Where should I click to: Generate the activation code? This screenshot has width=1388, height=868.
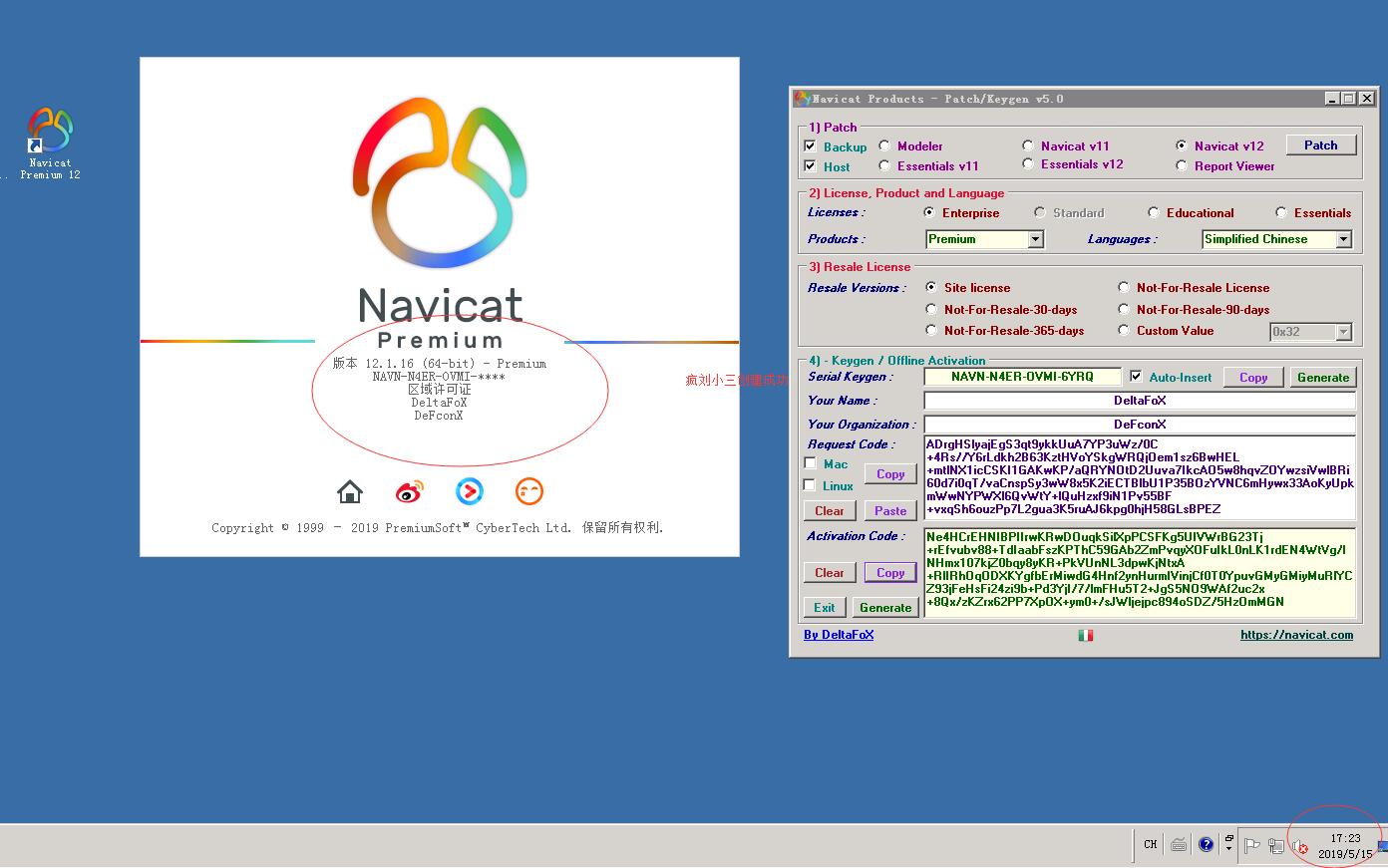pos(885,608)
